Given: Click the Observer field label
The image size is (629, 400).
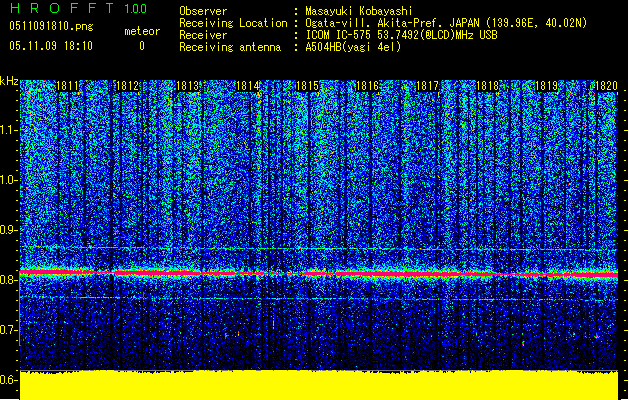Looking at the screenshot, I should [x=203, y=11].
